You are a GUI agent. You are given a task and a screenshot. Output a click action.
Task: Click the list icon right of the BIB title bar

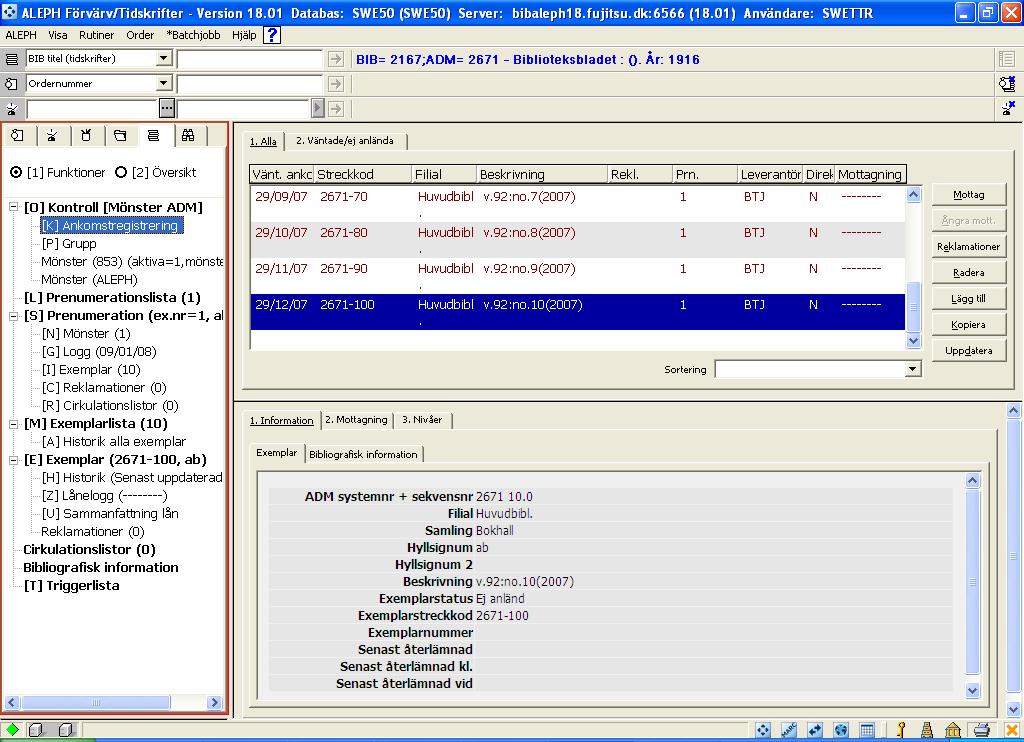pyautogui.click(x=1007, y=59)
